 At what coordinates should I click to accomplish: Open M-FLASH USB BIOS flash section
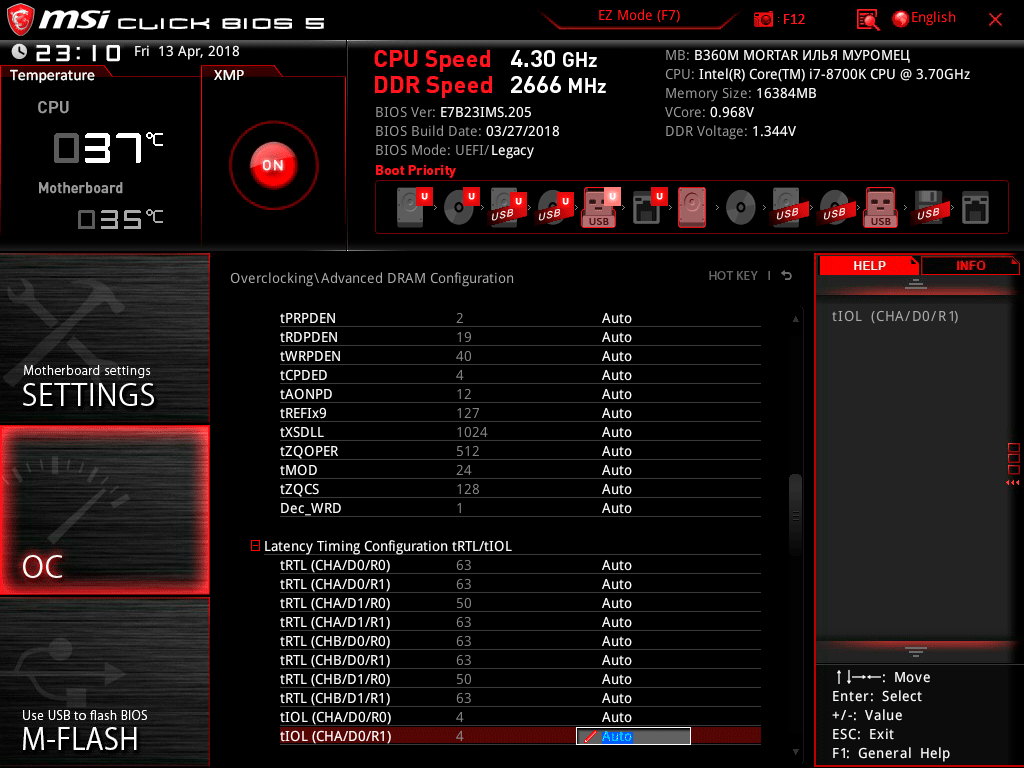pos(104,682)
